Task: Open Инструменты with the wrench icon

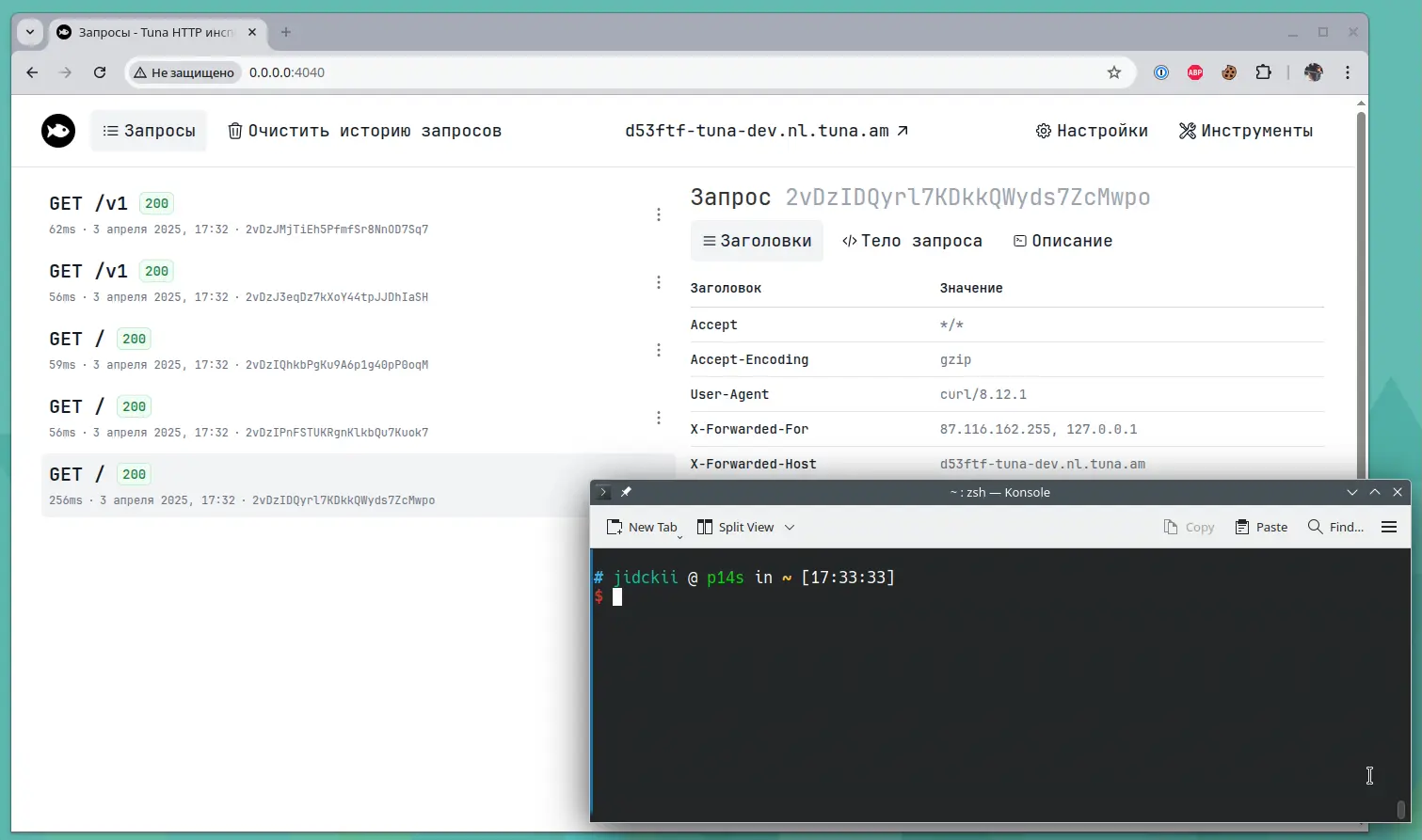Action: pos(1244,131)
